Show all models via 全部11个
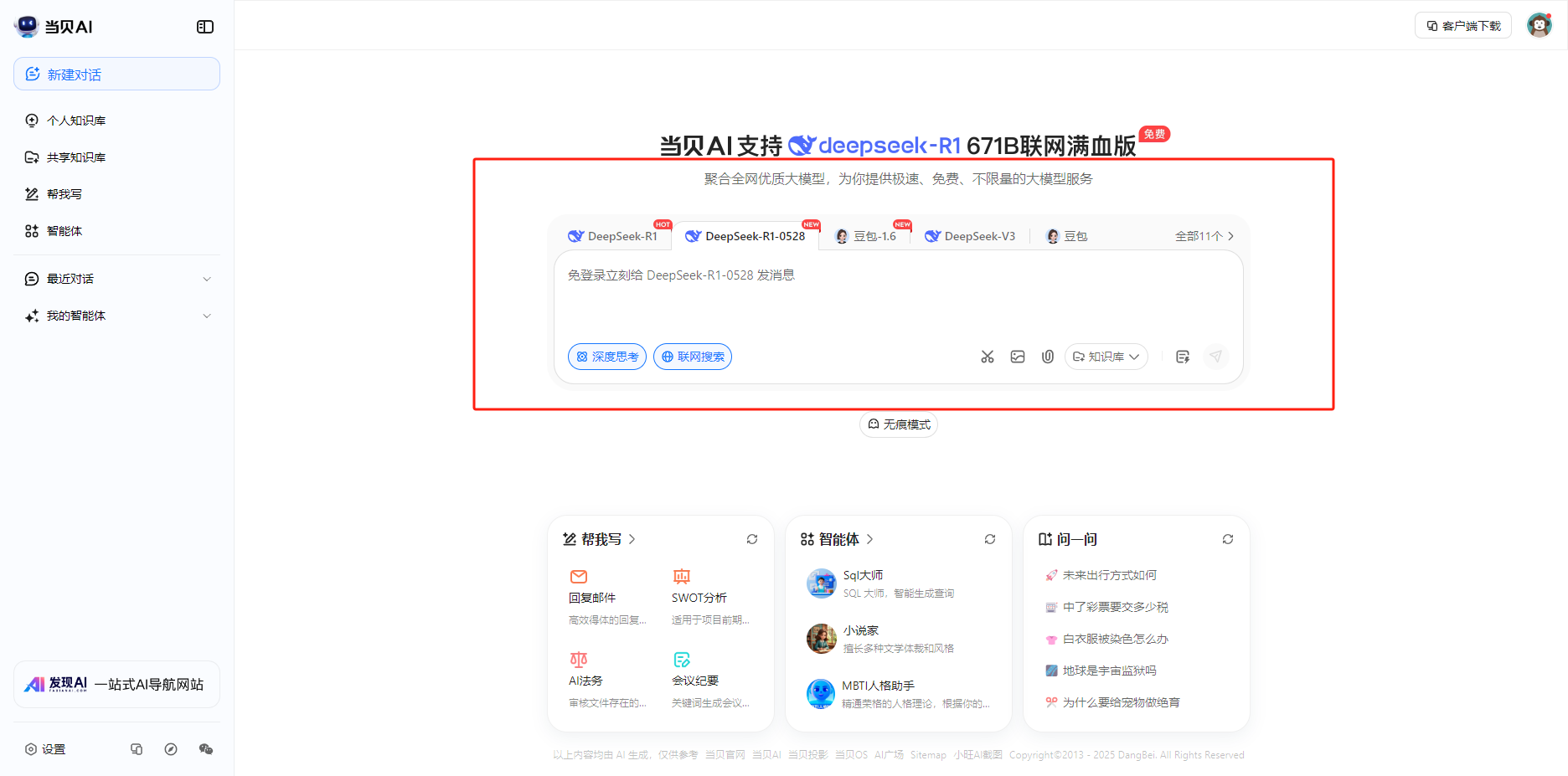Screen dimensions: 1568x776 point(1204,236)
